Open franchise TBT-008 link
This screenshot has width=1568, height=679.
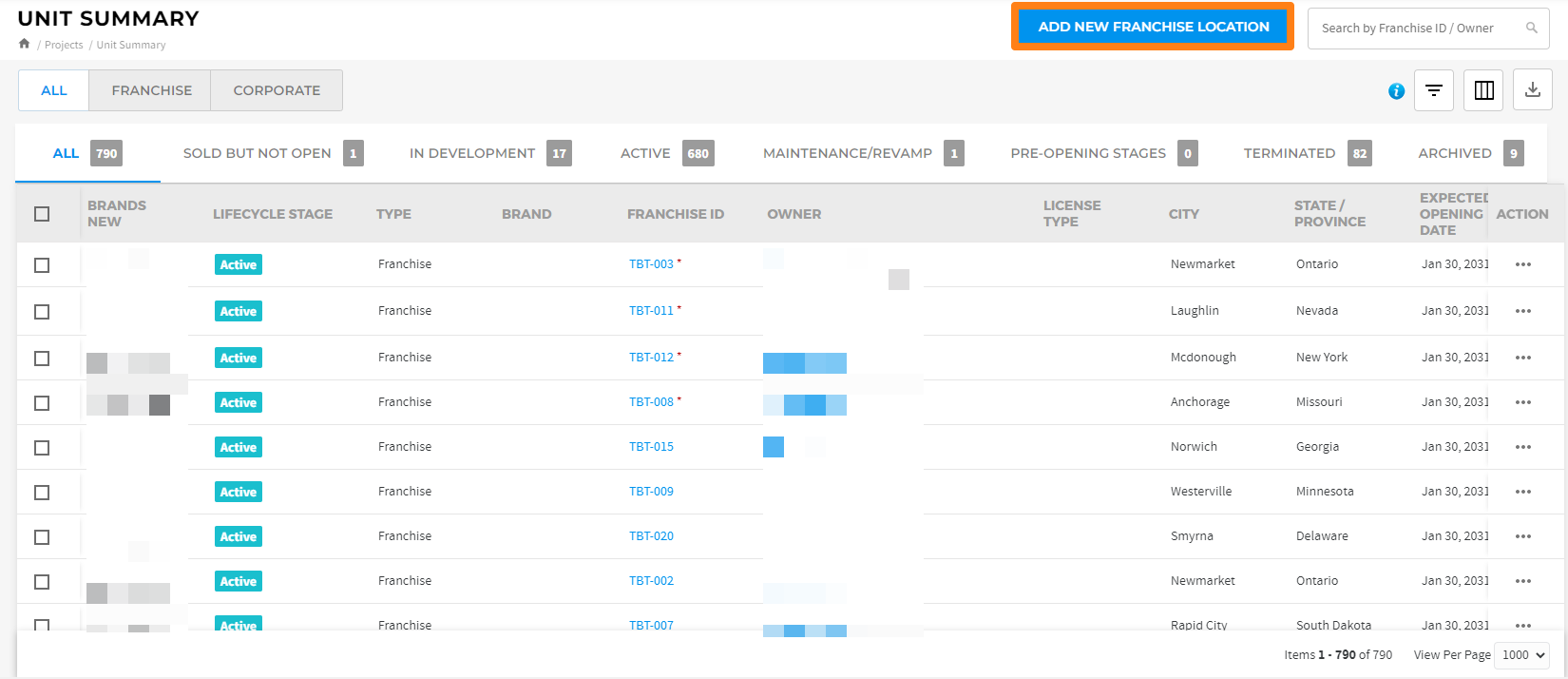[651, 402]
